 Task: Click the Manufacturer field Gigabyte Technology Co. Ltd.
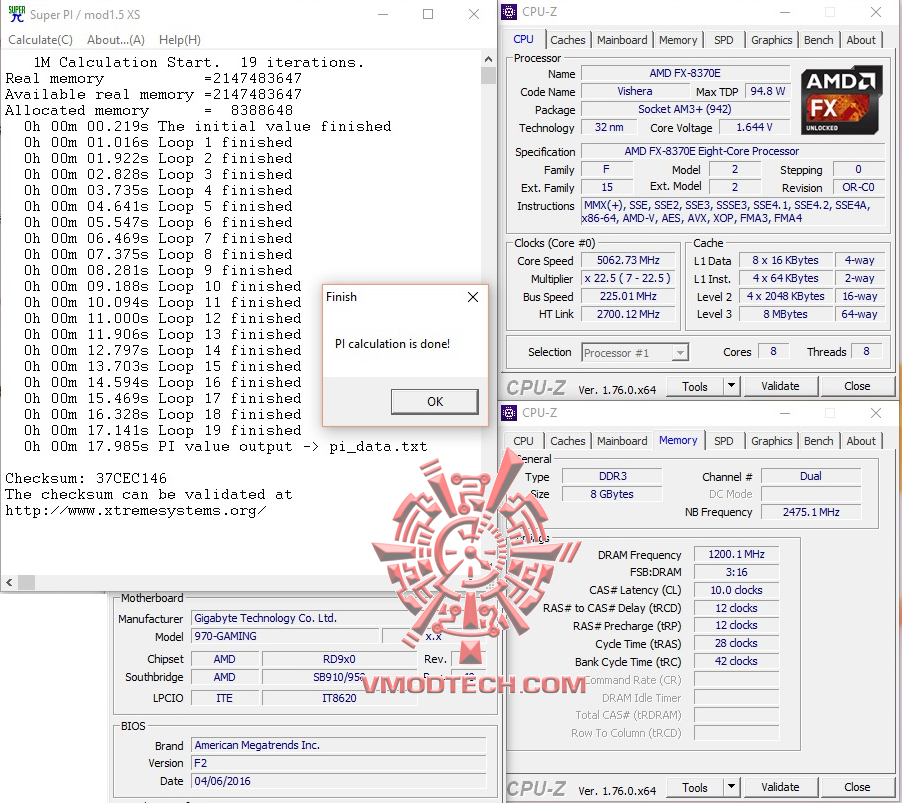click(338, 618)
